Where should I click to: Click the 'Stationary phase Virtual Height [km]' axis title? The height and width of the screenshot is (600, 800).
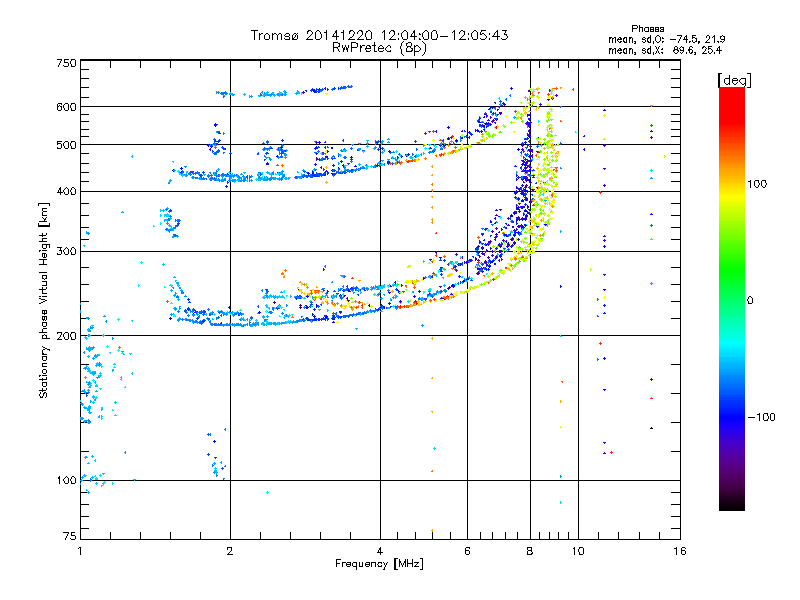pos(43,300)
